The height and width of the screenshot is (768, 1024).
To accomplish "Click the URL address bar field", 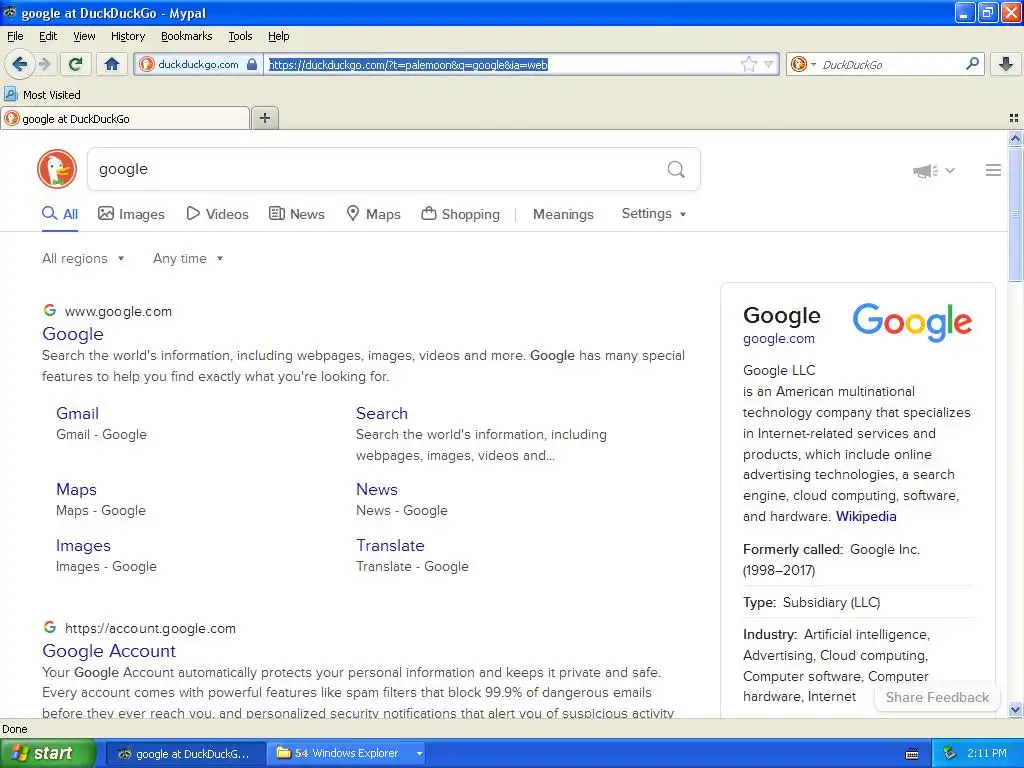I will (x=501, y=65).
